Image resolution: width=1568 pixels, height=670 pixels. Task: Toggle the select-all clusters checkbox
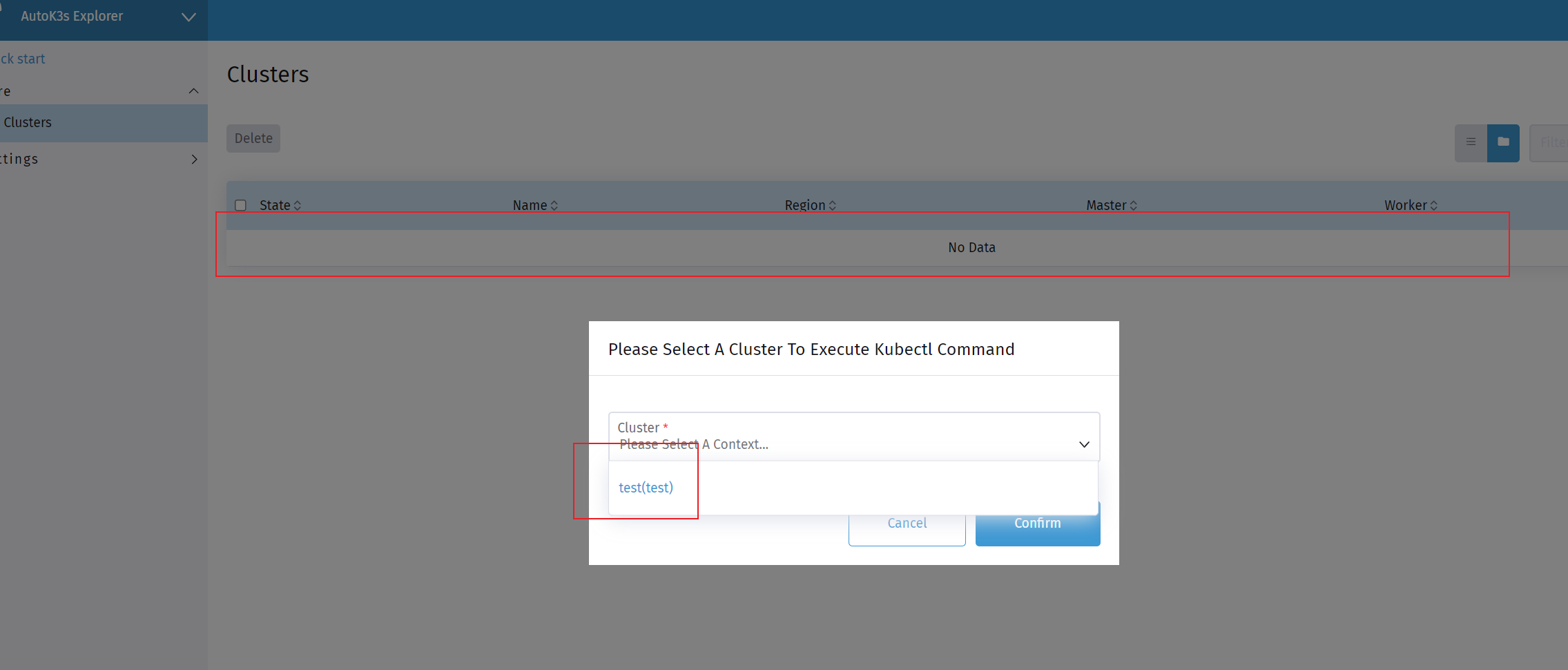tap(240, 205)
